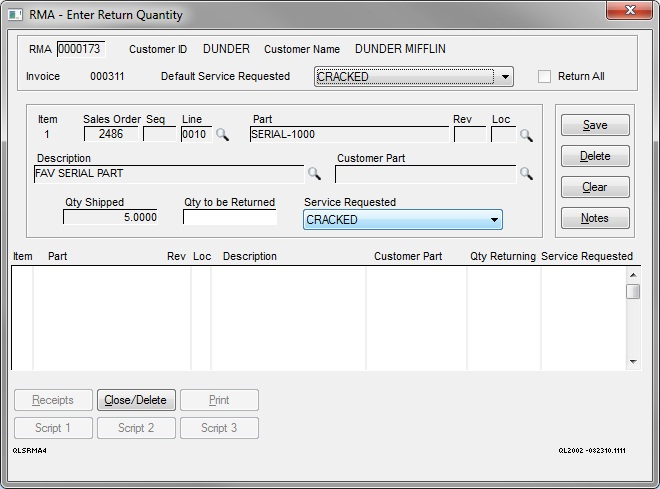Open the Description lookup magnifier icon
The width and height of the screenshot is (660, 489).
(314, 173)
